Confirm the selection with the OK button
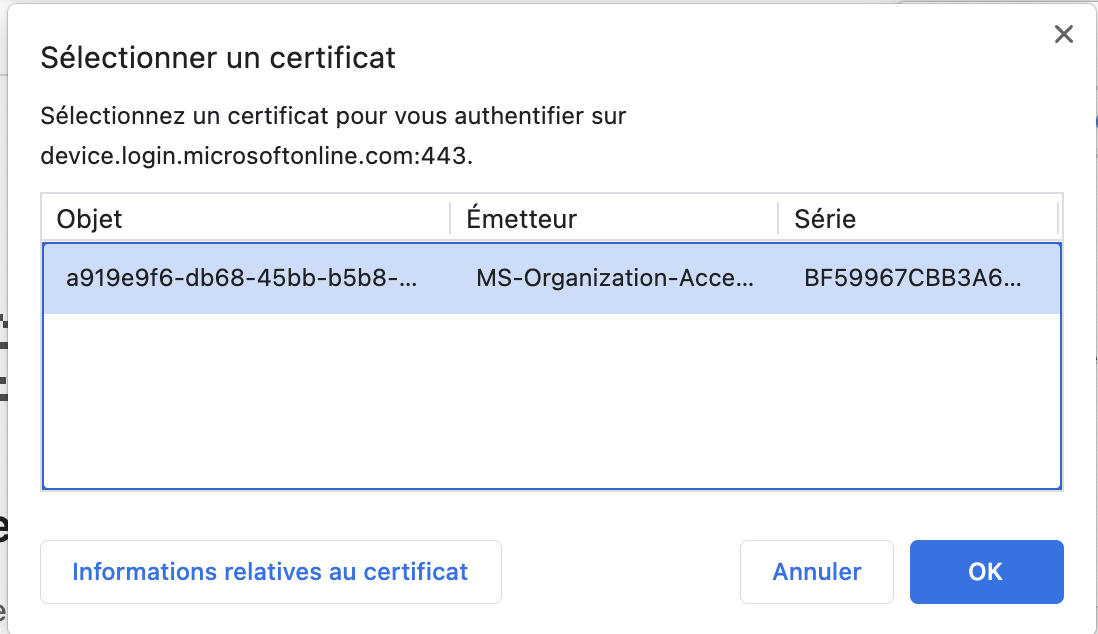The image size is (1098, 634). [x=985, y=572]
